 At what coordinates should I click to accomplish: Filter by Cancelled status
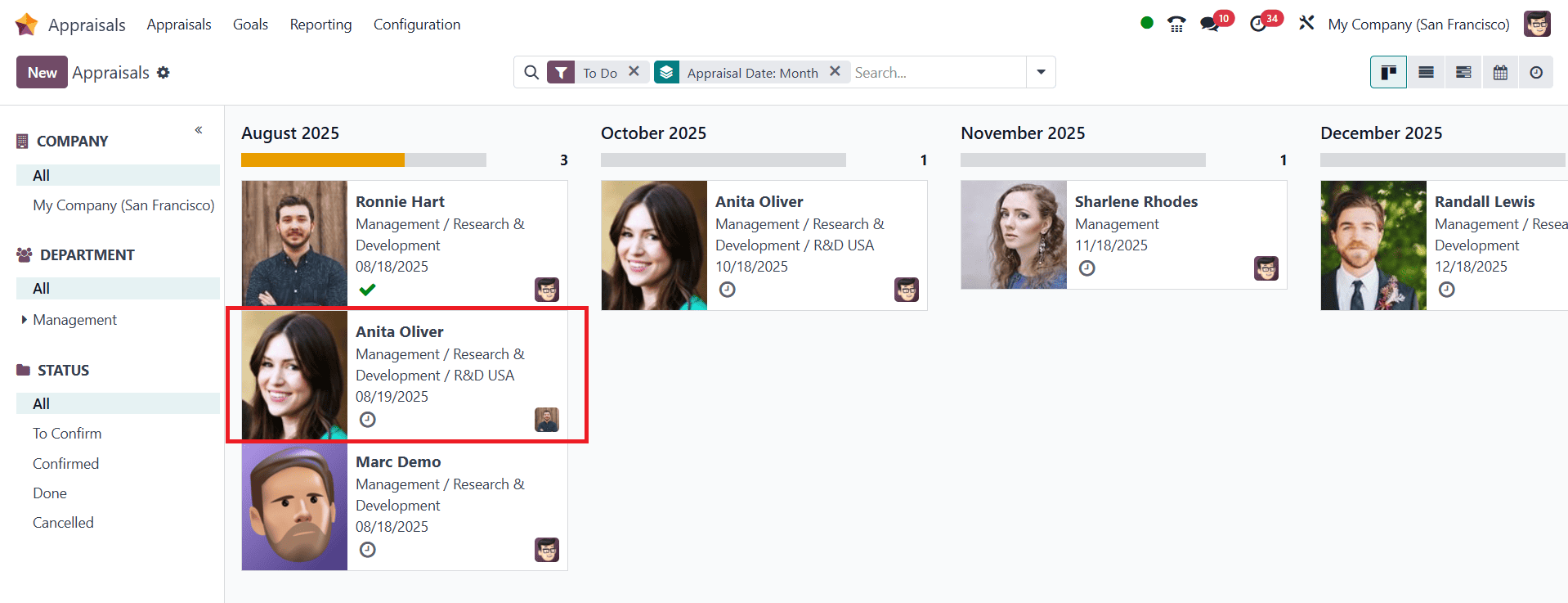pos(63,523)
